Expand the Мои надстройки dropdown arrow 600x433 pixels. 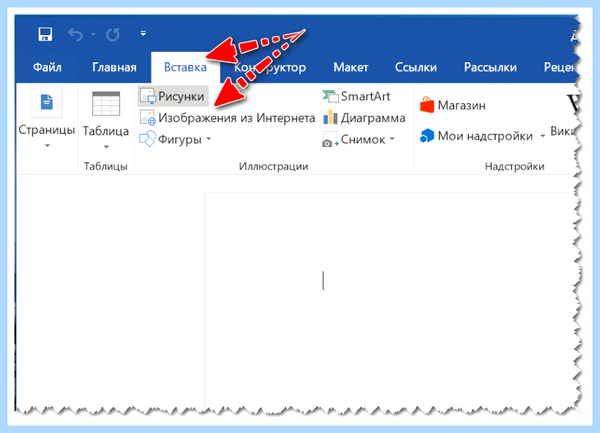(x=543, y=136)
